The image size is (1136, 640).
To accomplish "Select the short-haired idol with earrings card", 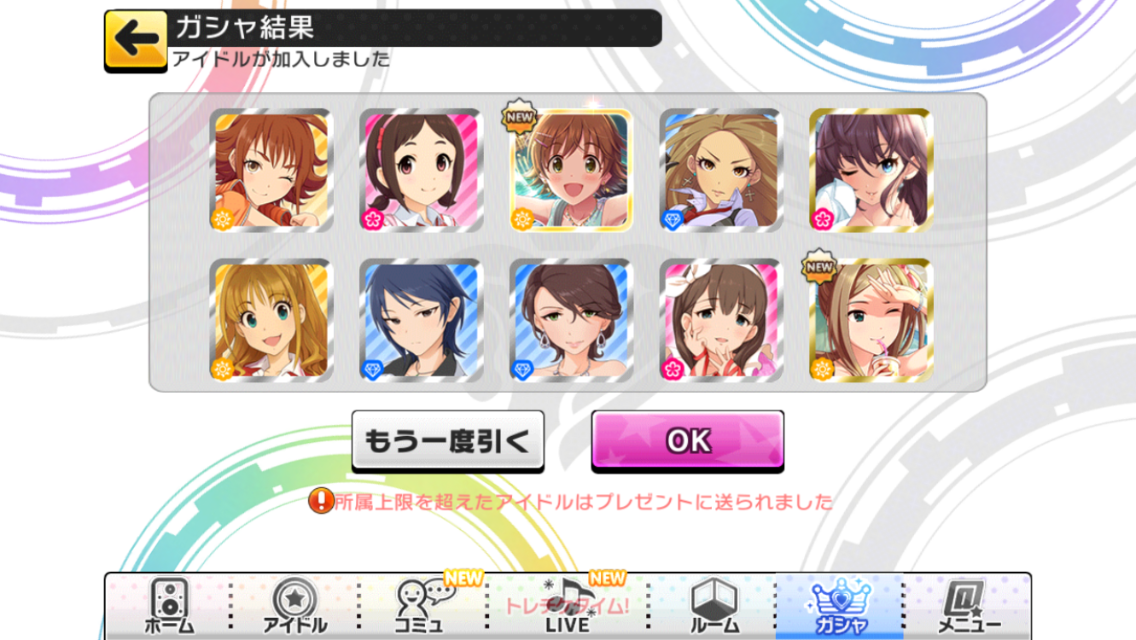I will coord(571,320).
